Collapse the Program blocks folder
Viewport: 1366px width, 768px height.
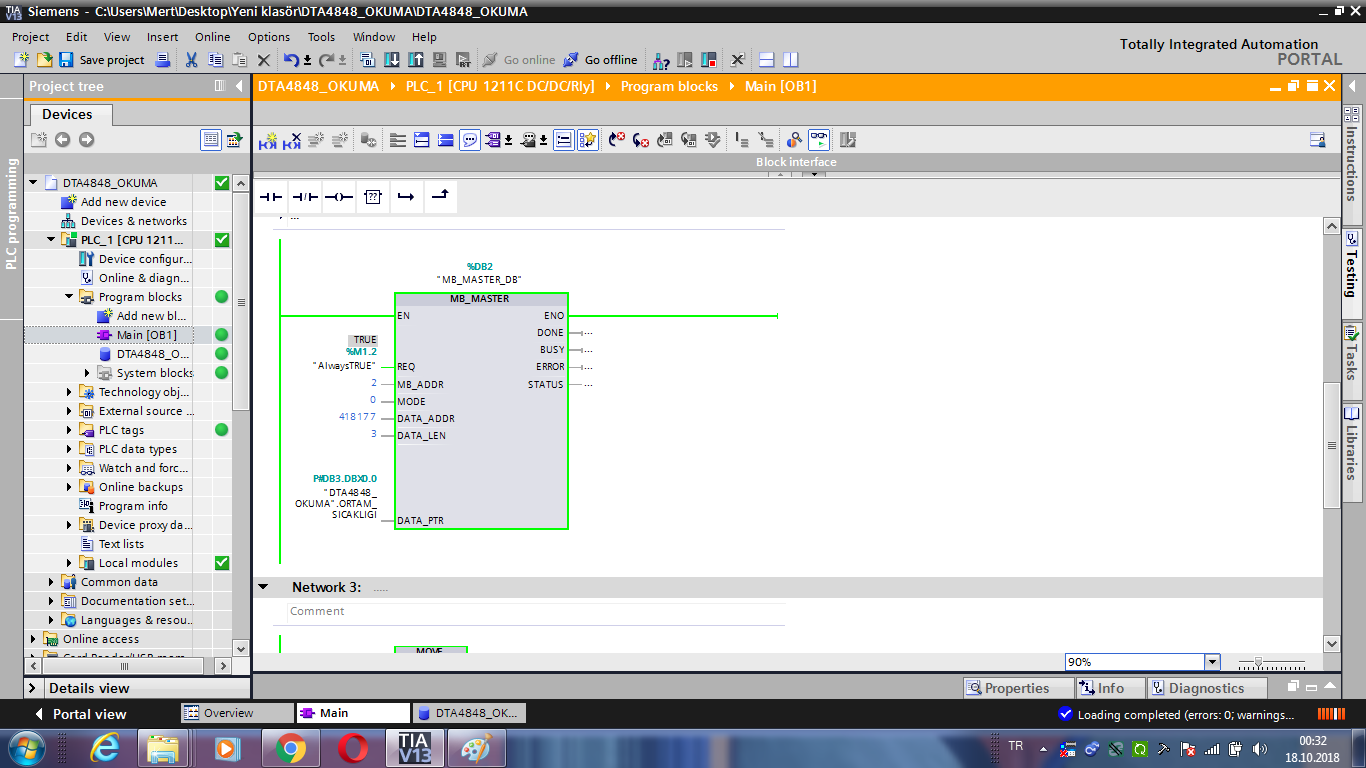(x=69, y=297)
